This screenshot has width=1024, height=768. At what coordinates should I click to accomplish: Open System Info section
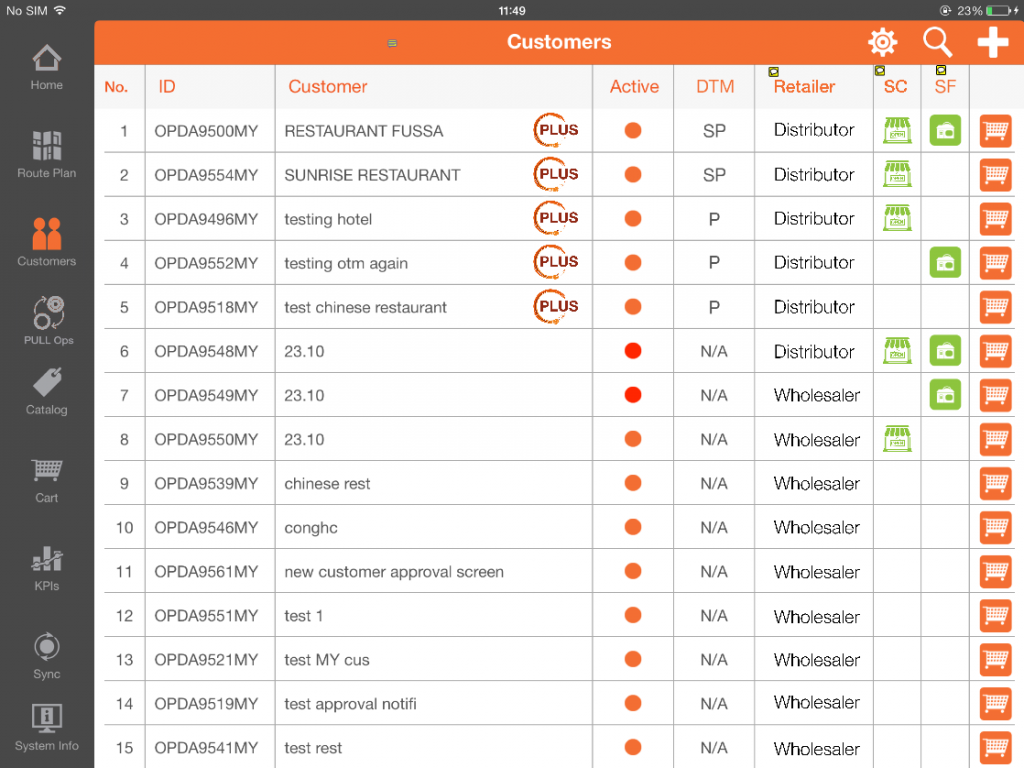click(x=46, y=728)
